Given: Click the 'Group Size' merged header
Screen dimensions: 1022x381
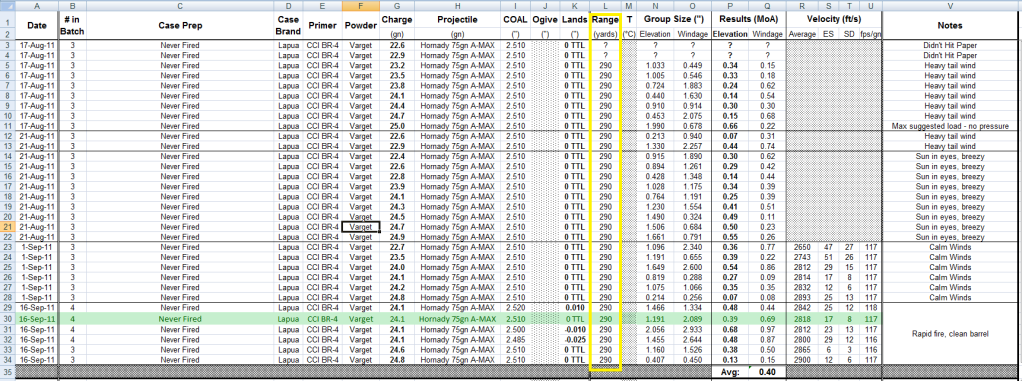Looking at the screenshot, I should coord(673,20).
